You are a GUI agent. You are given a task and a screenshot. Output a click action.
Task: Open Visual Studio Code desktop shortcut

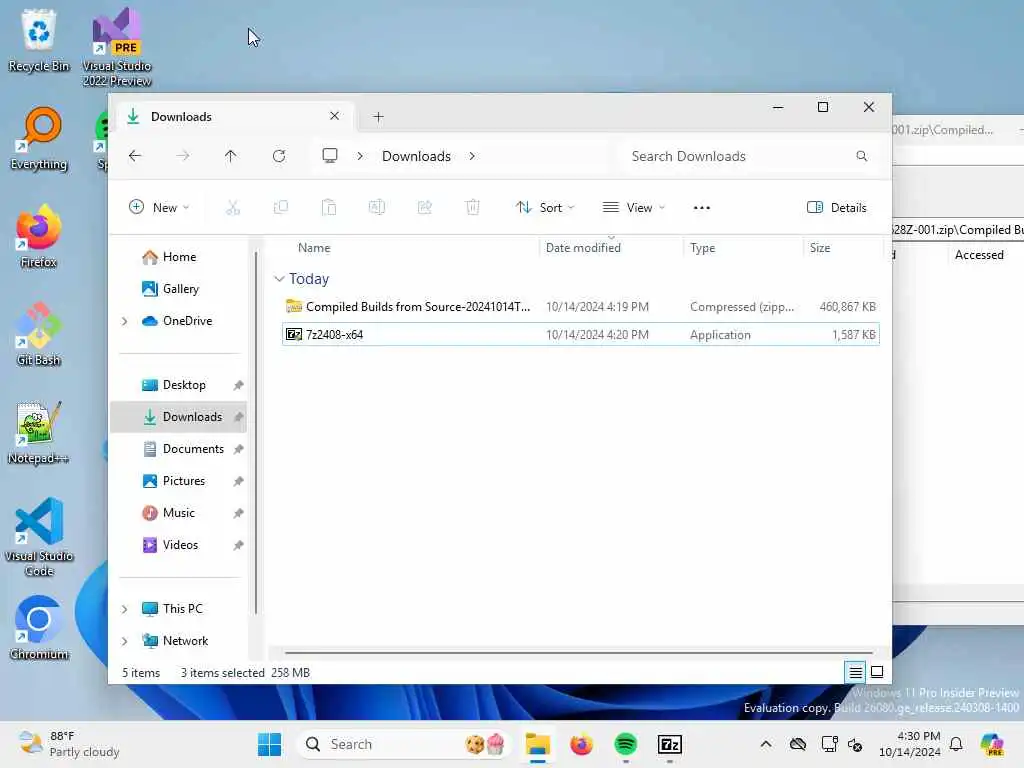pos(39,537)
